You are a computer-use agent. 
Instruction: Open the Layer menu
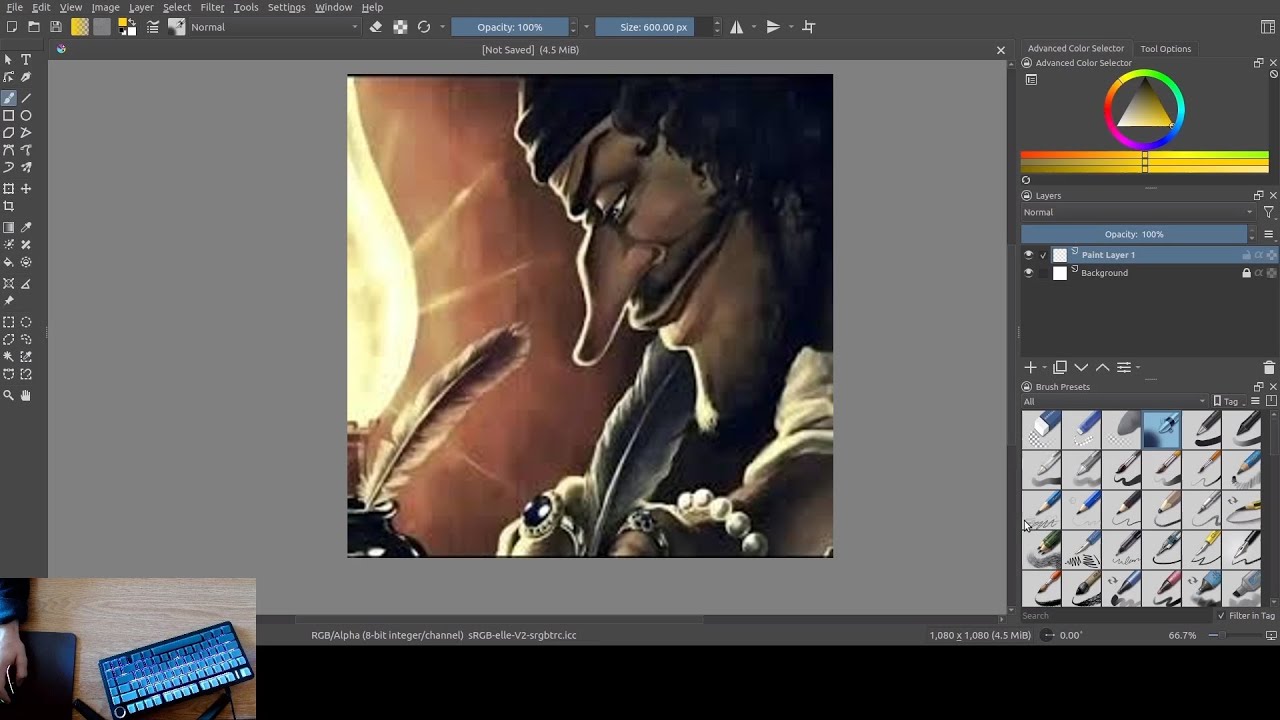tap(141, 7)
